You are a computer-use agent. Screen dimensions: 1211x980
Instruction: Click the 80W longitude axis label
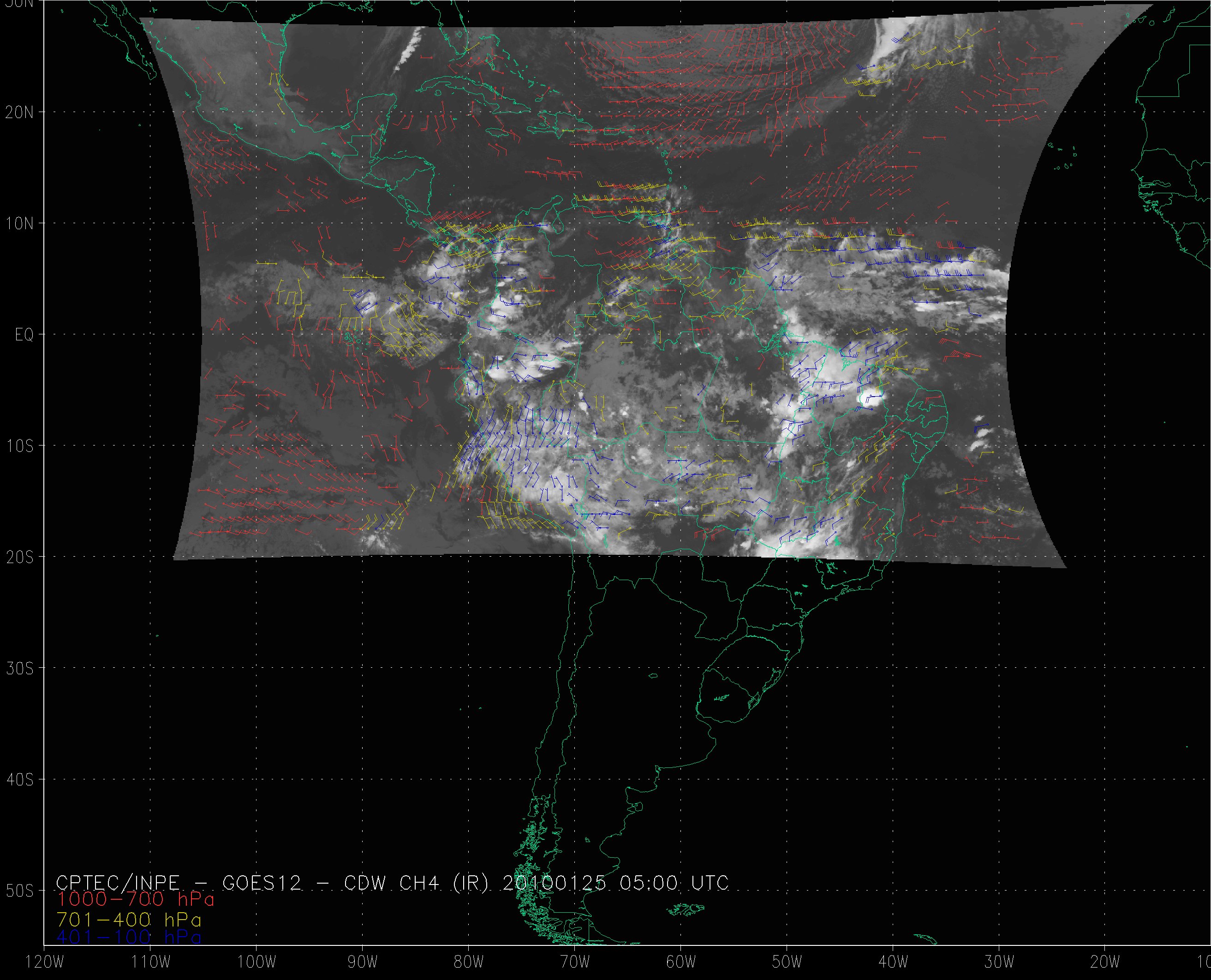click(469, 962)
